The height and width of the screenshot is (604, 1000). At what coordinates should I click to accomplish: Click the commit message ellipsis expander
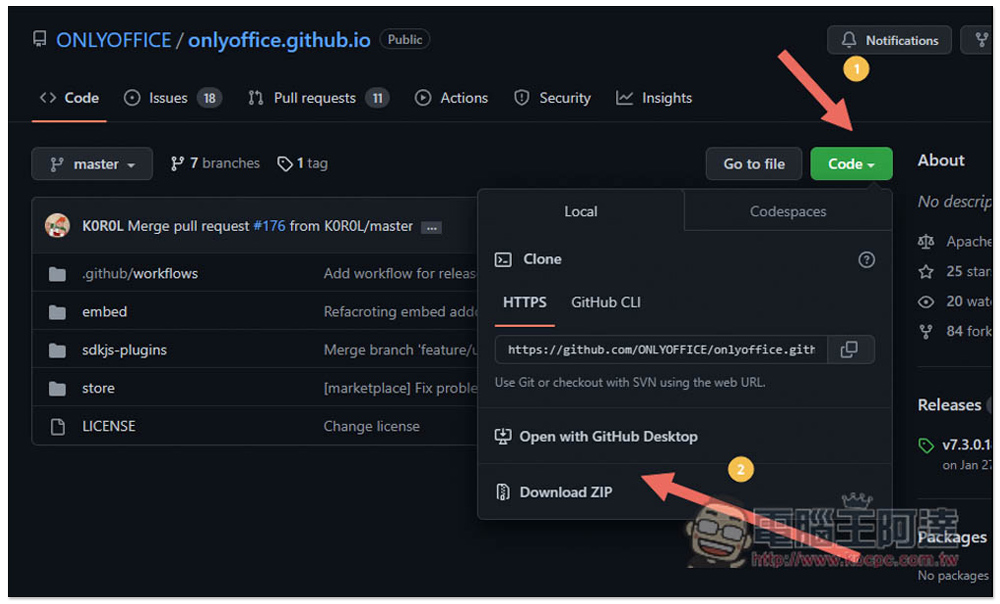pos(431,227)
